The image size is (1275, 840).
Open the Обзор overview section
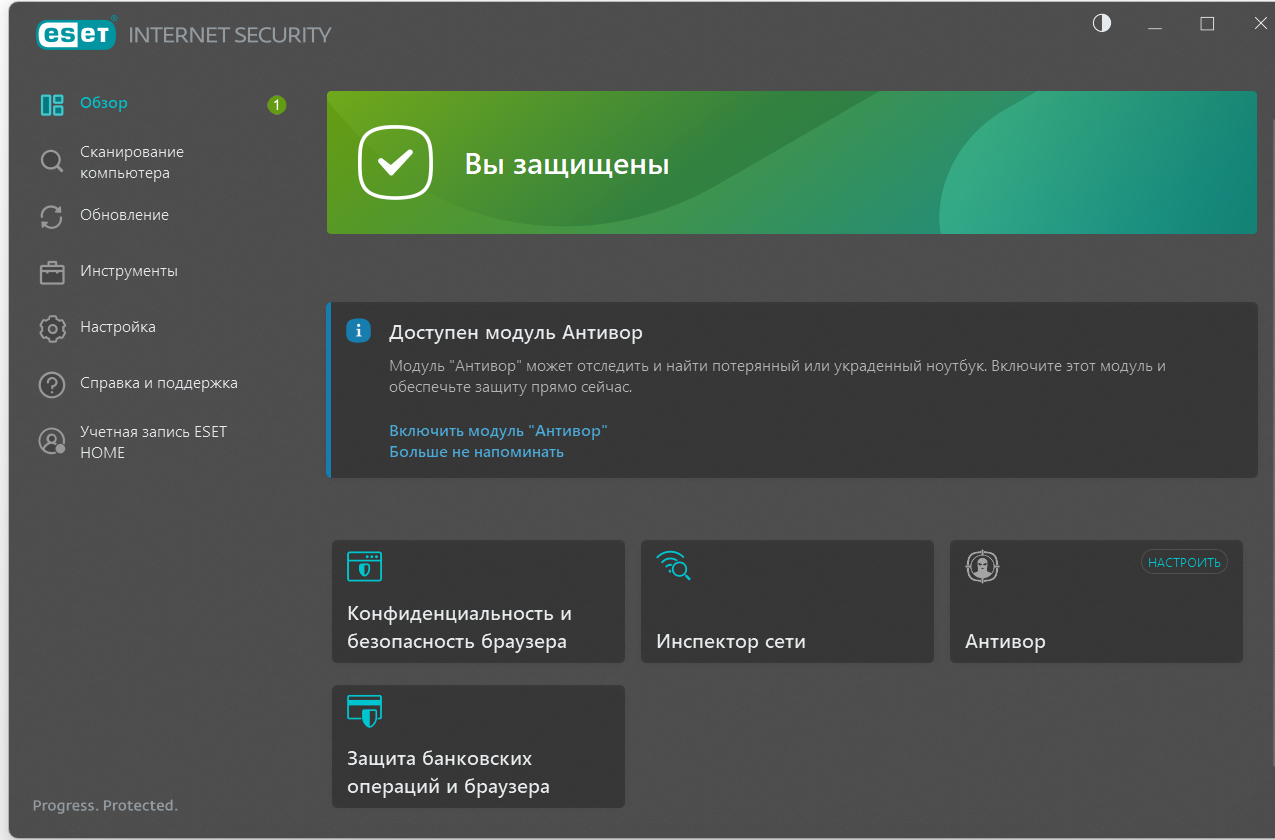(x=103, y=103)
